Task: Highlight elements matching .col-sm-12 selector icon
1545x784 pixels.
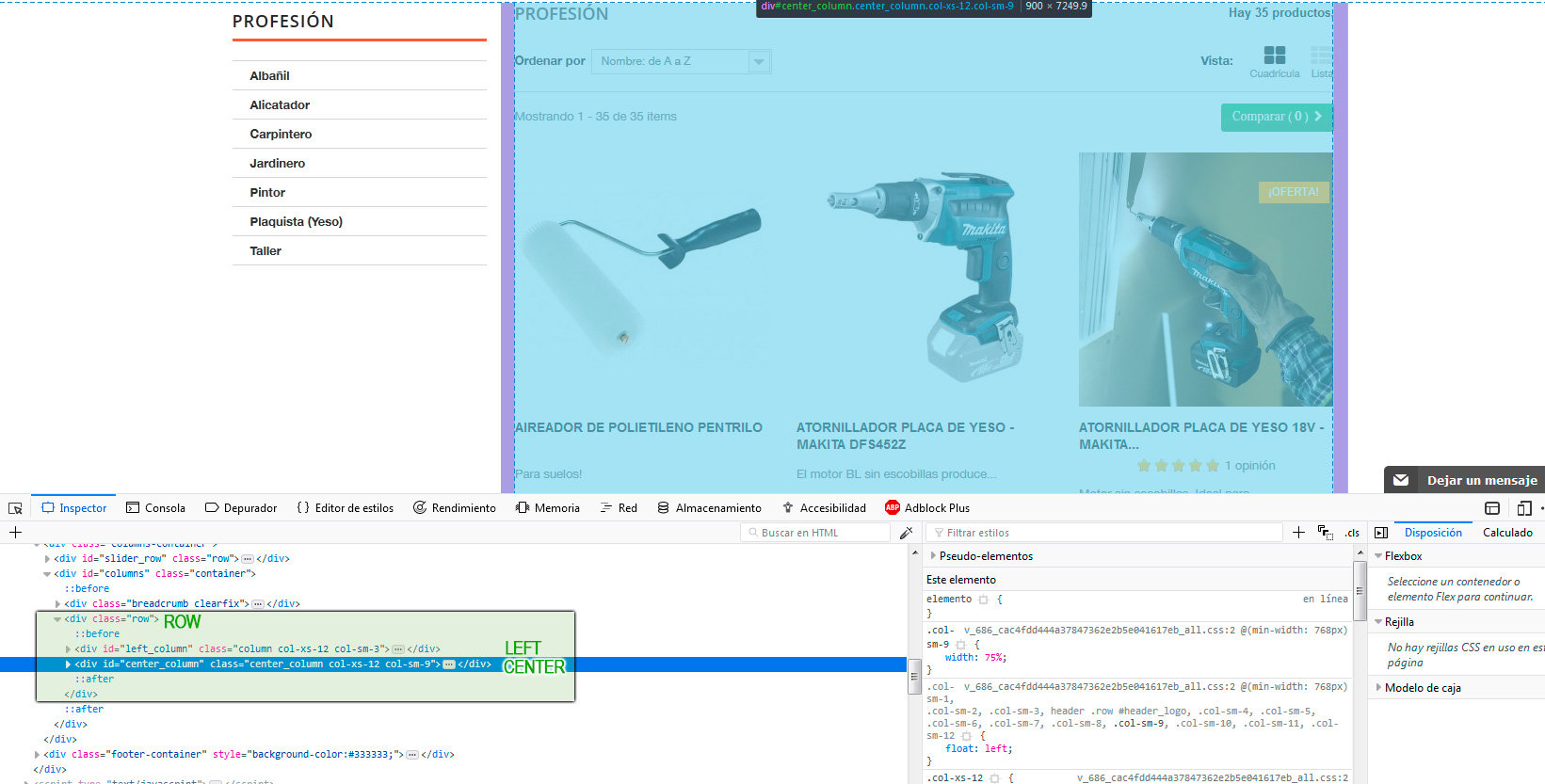Action: click(x=966, y=736)
